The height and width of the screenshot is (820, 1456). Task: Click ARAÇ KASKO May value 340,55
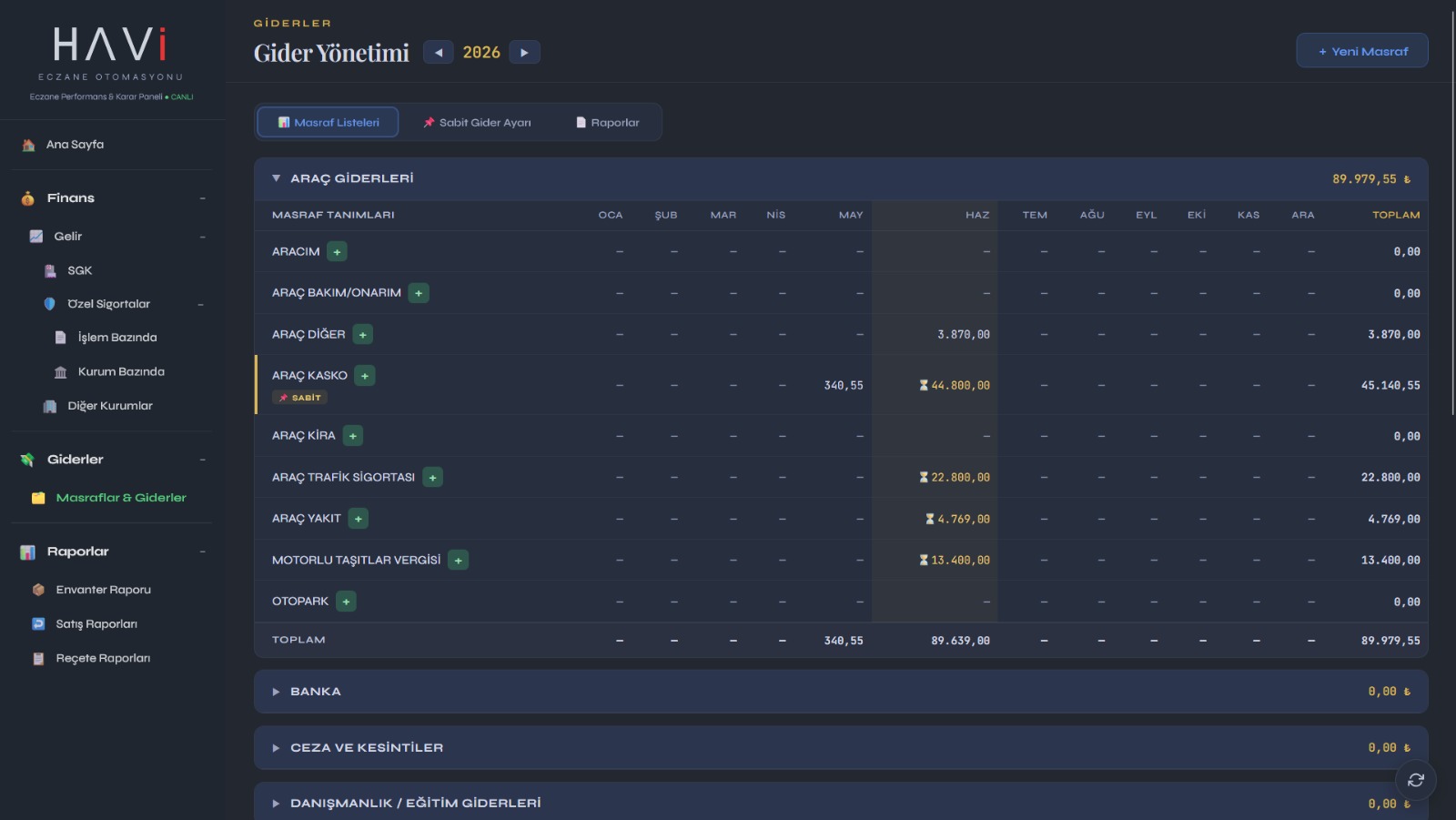click(844, 386)
